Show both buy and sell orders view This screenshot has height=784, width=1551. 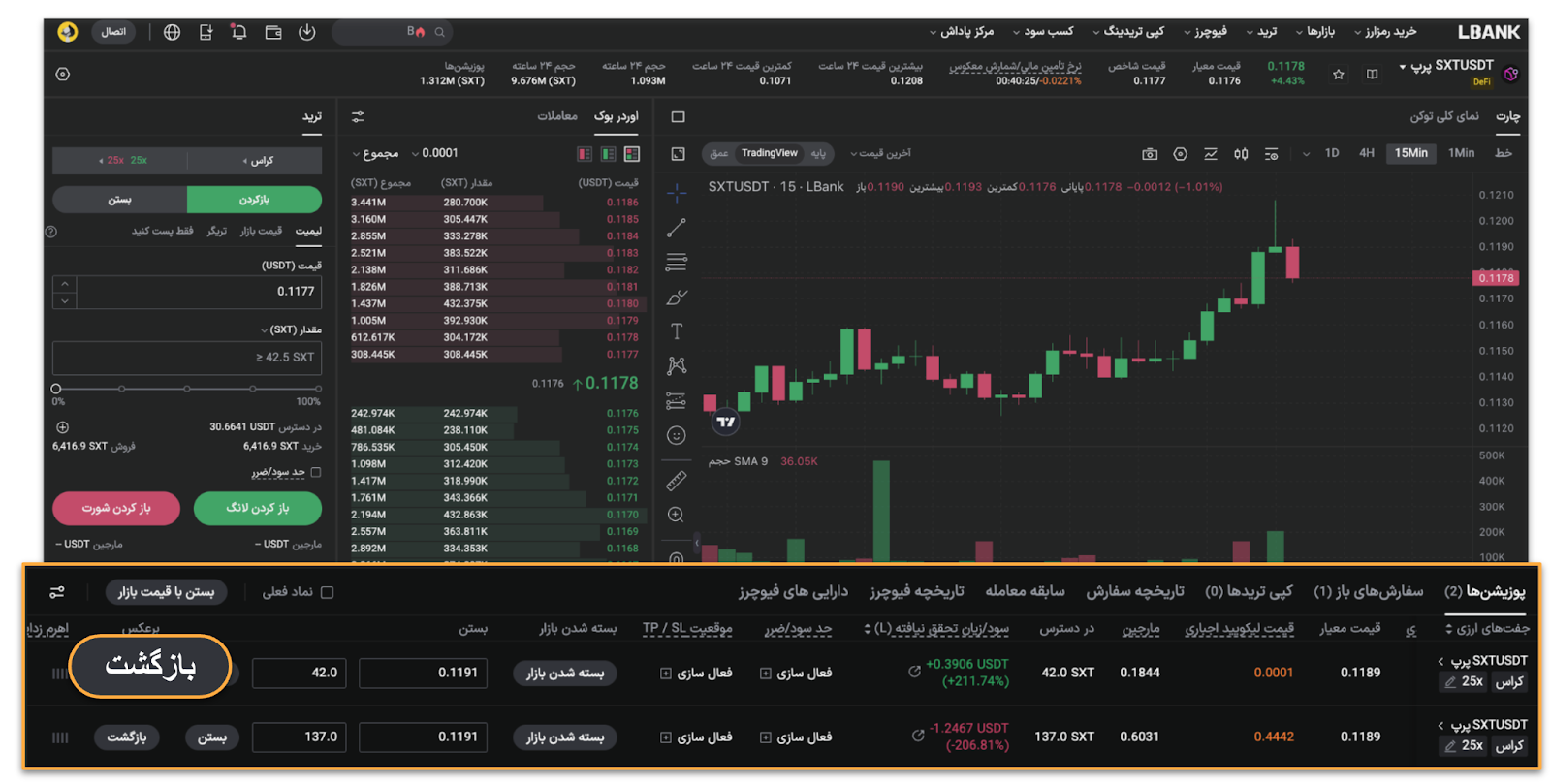(632, 153)
